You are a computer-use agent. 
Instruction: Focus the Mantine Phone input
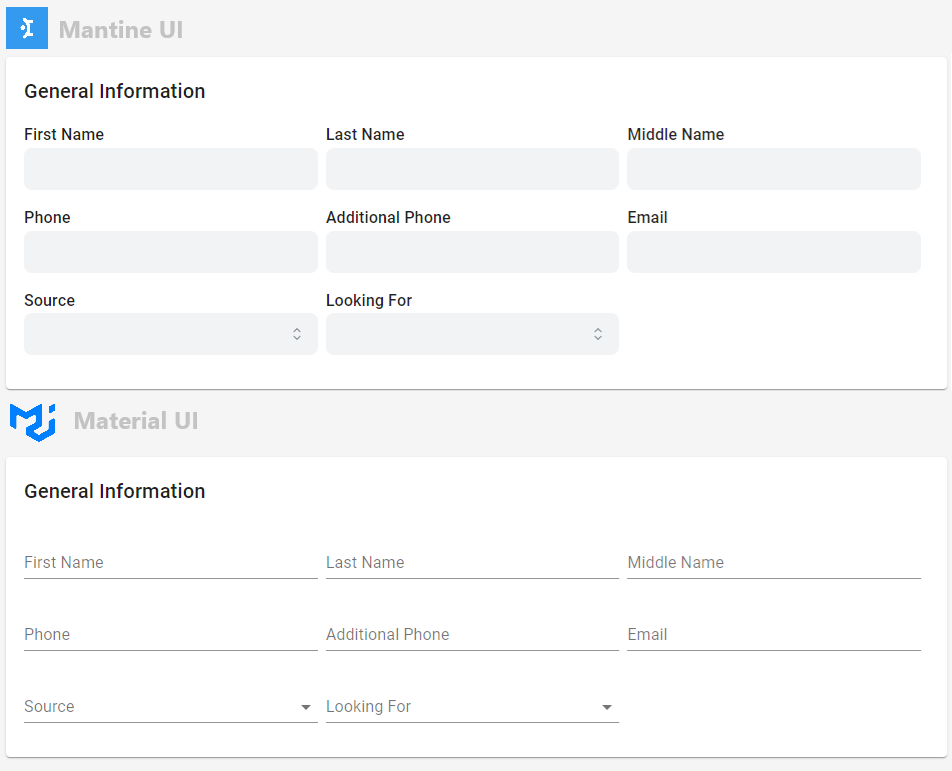171,251
